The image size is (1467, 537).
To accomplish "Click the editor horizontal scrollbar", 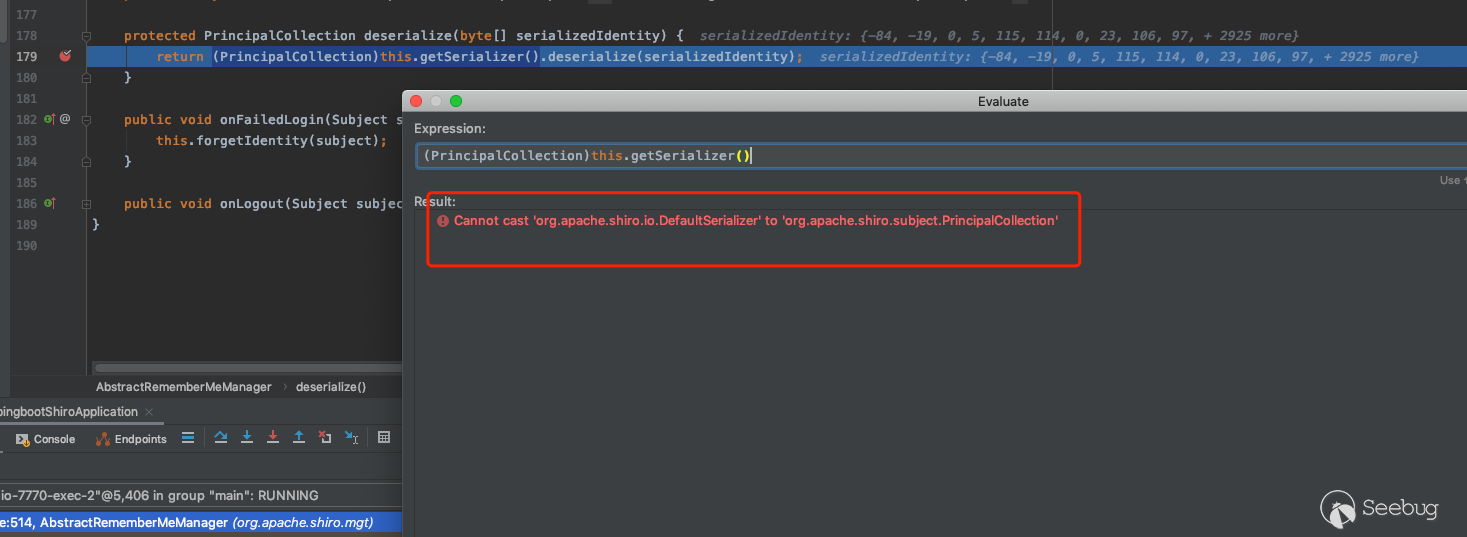I will click(x=247, y=368).
